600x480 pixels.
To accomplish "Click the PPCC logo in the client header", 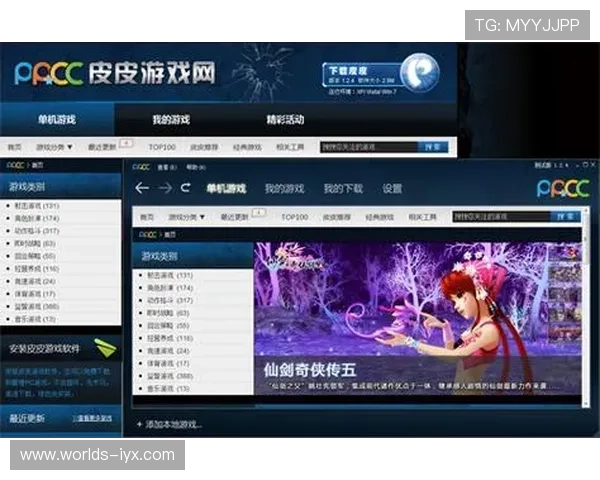I will click(x=563, y=188).
